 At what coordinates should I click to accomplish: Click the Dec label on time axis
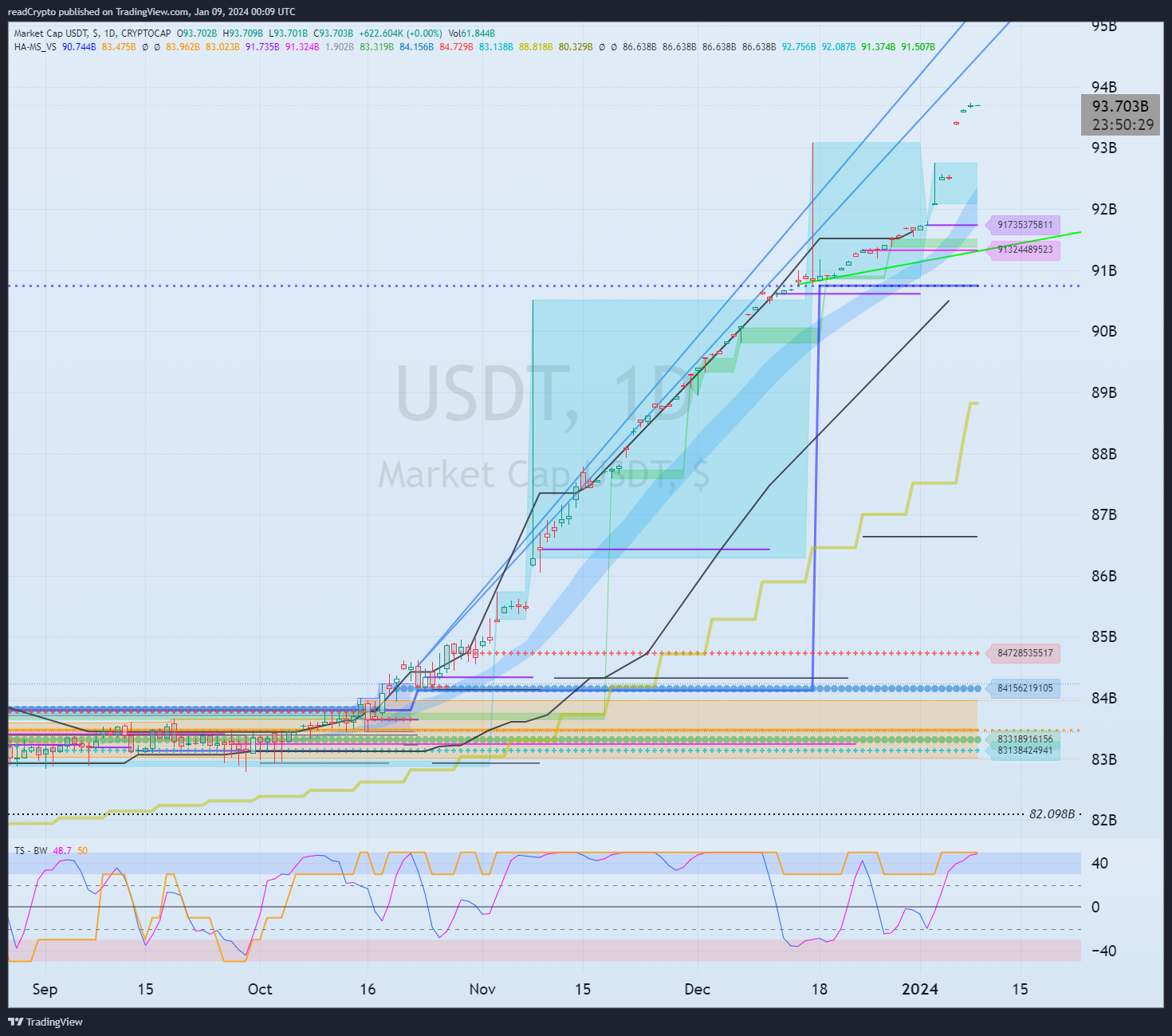(698, 989)
